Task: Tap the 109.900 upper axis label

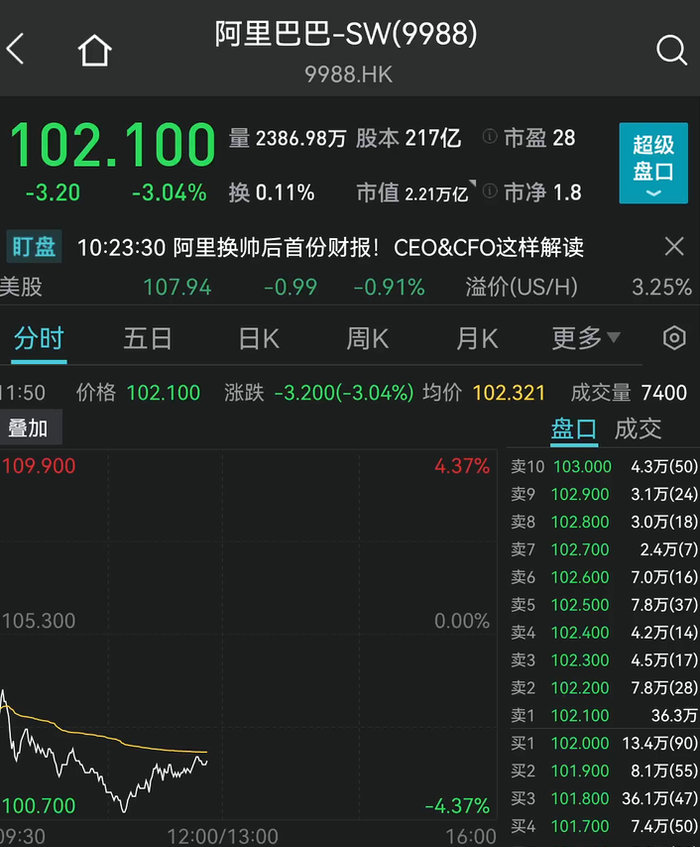Action: tap(39, 466)
